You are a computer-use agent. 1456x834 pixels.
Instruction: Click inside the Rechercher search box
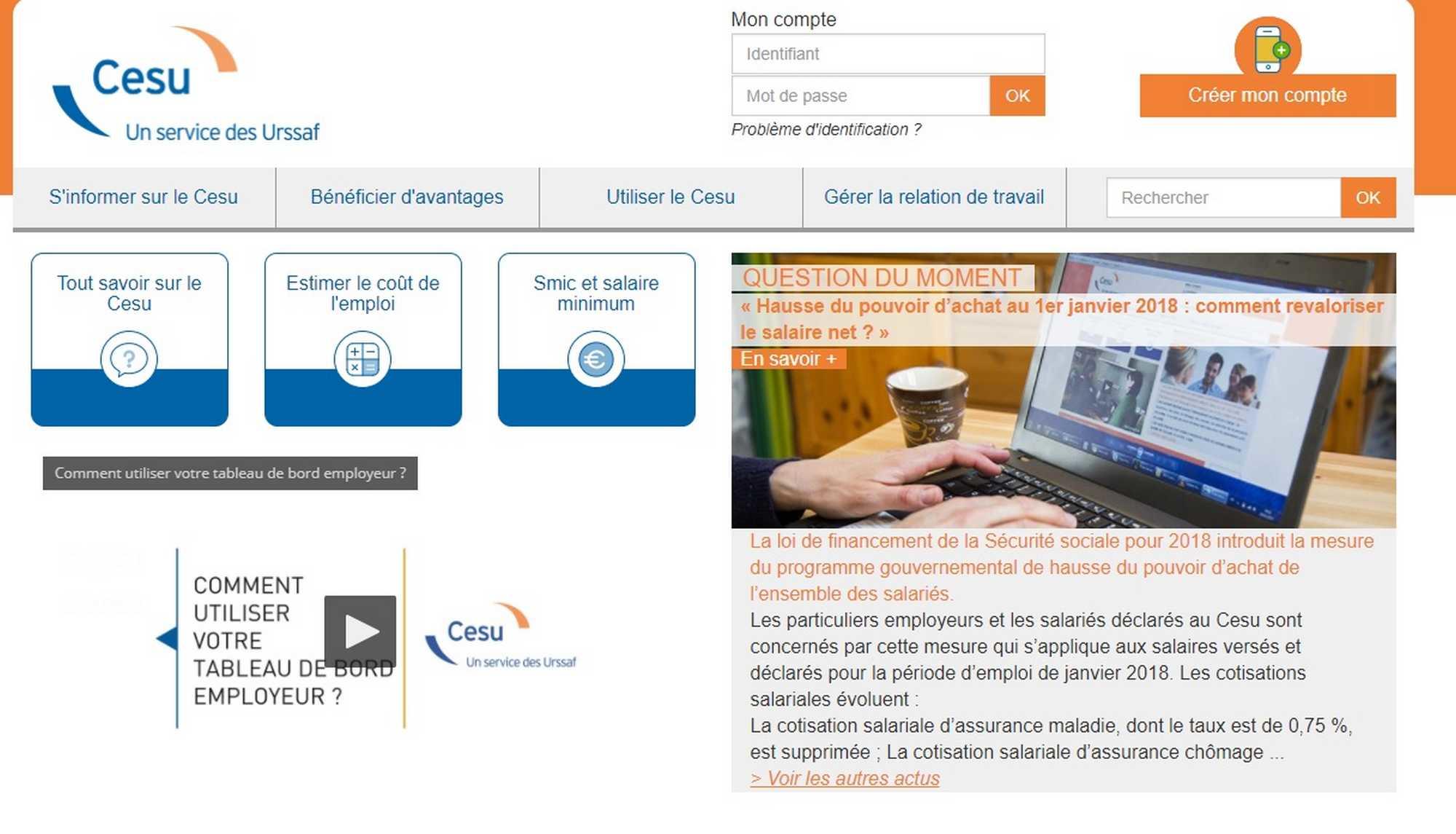(x=1223, y=198)
